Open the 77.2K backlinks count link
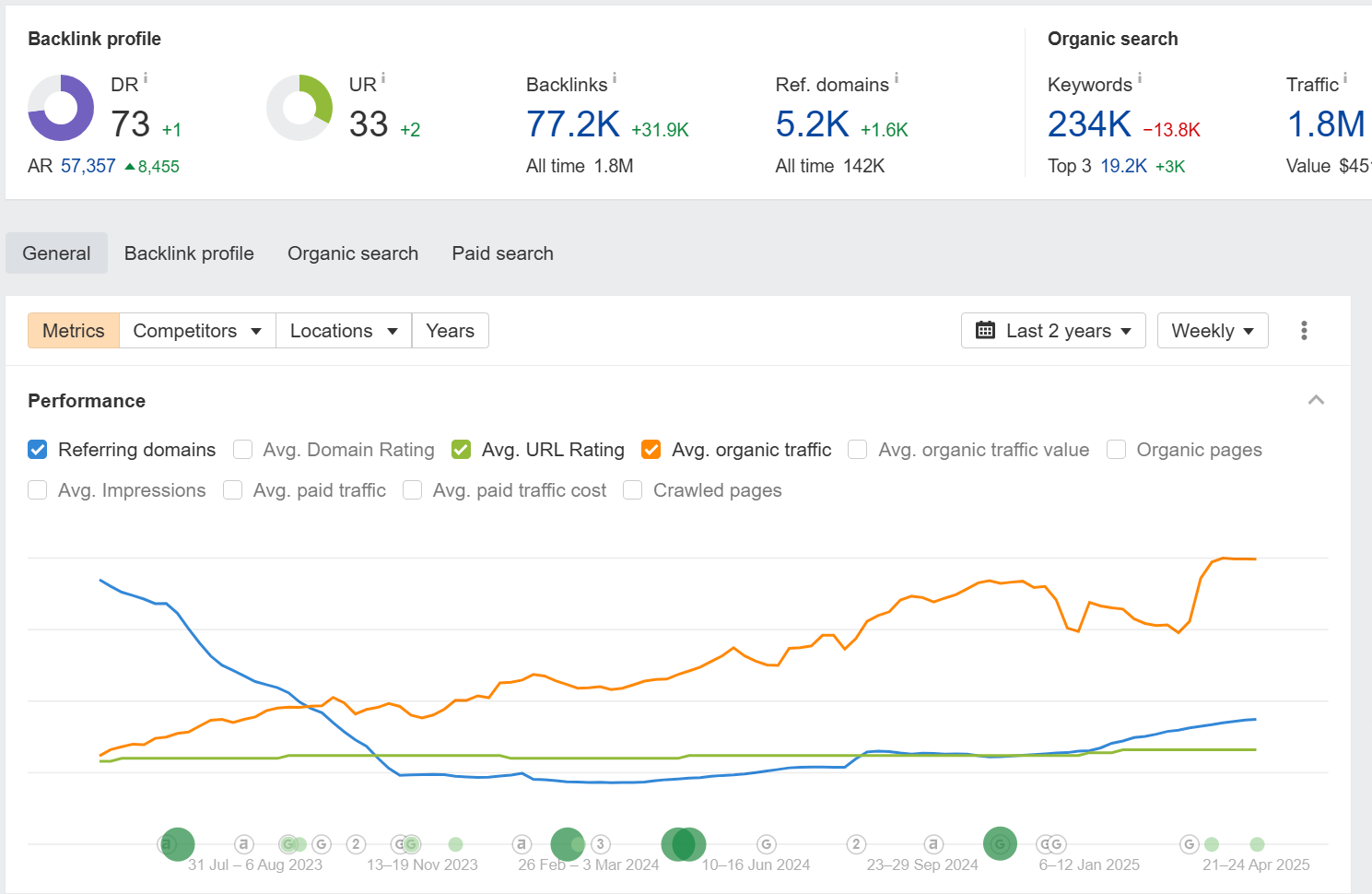The height and width of the screenshot is (894, 1372). click(x=573, y=124)
